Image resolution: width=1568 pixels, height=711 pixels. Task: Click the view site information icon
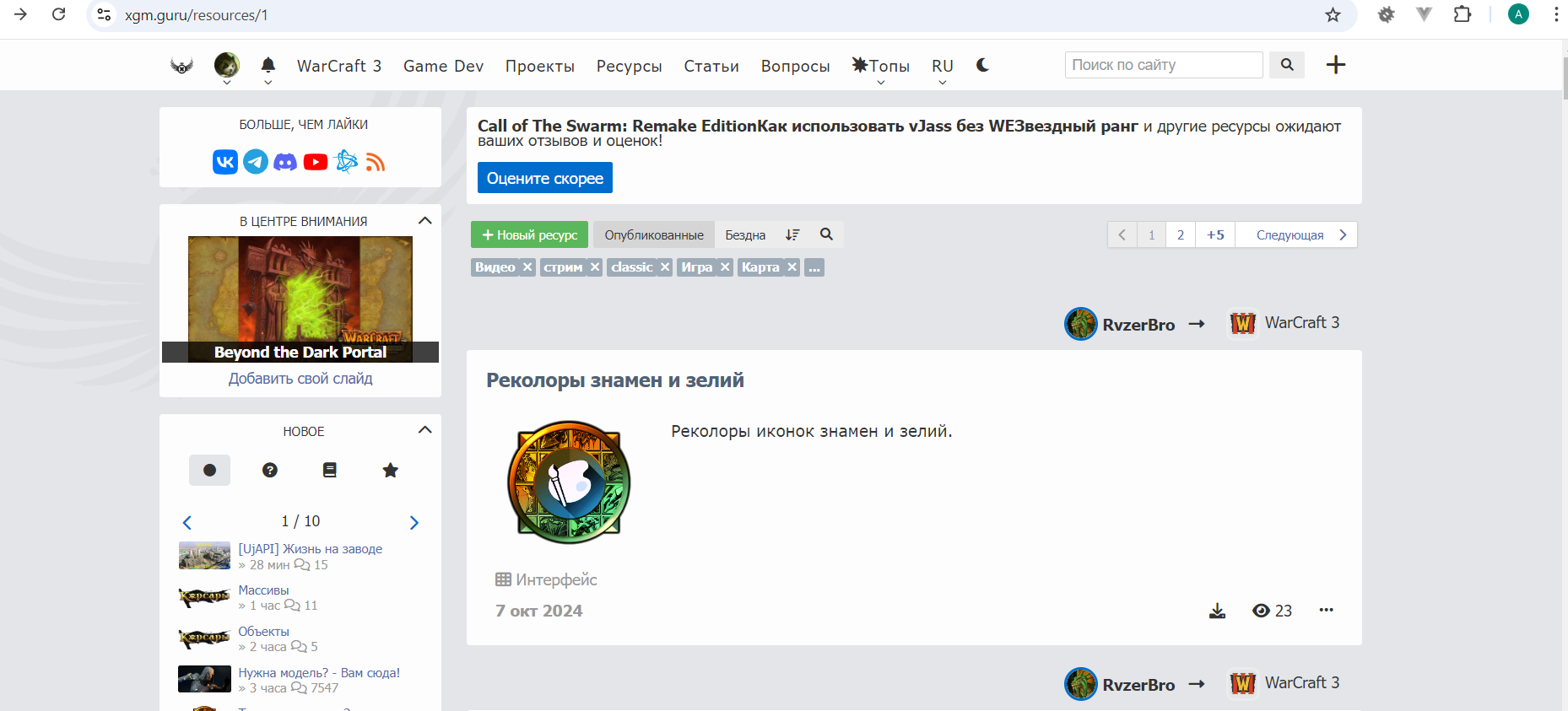[x=104, y=15]
